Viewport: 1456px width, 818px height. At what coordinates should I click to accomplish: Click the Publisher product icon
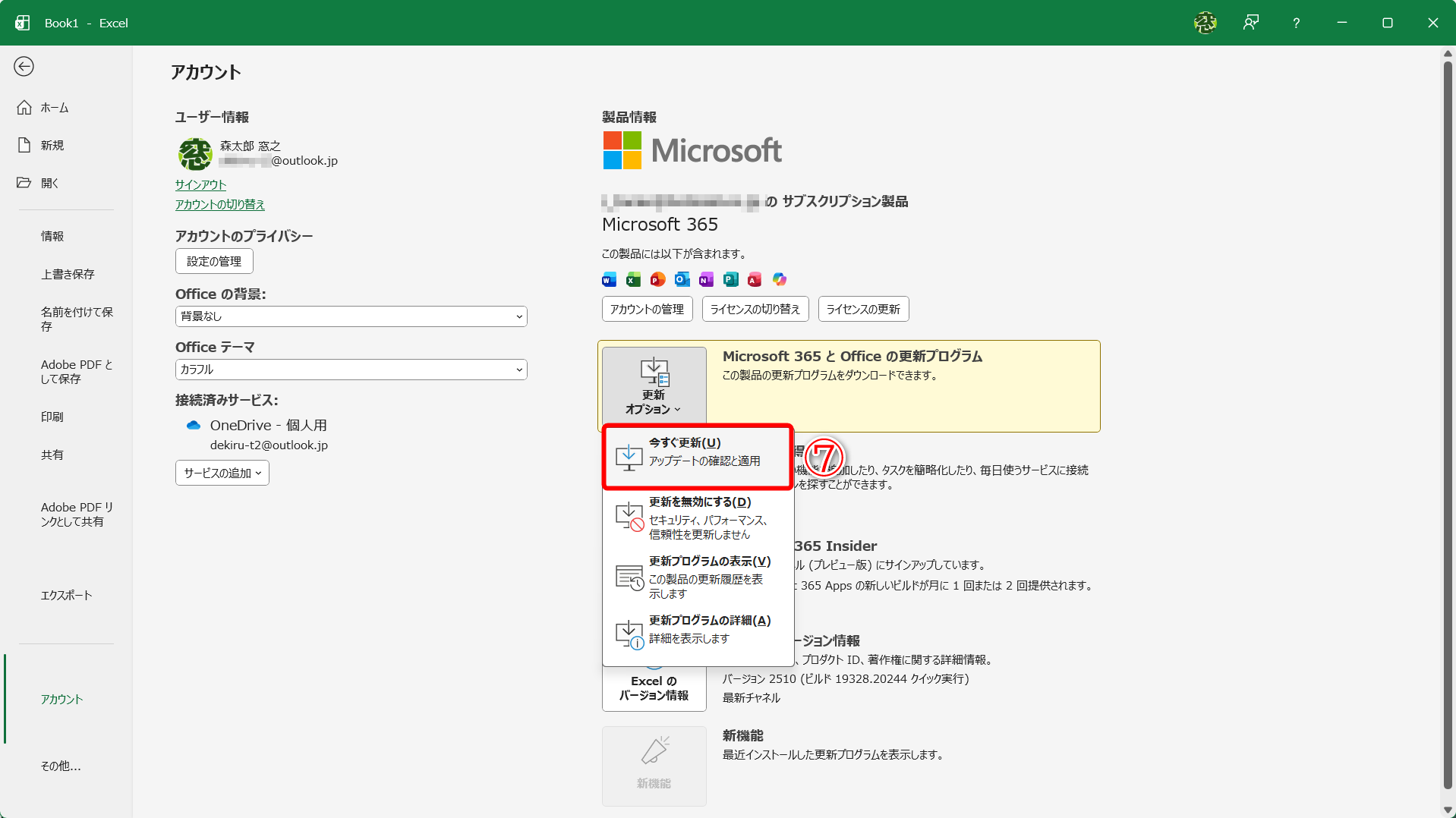pos(730,279)
